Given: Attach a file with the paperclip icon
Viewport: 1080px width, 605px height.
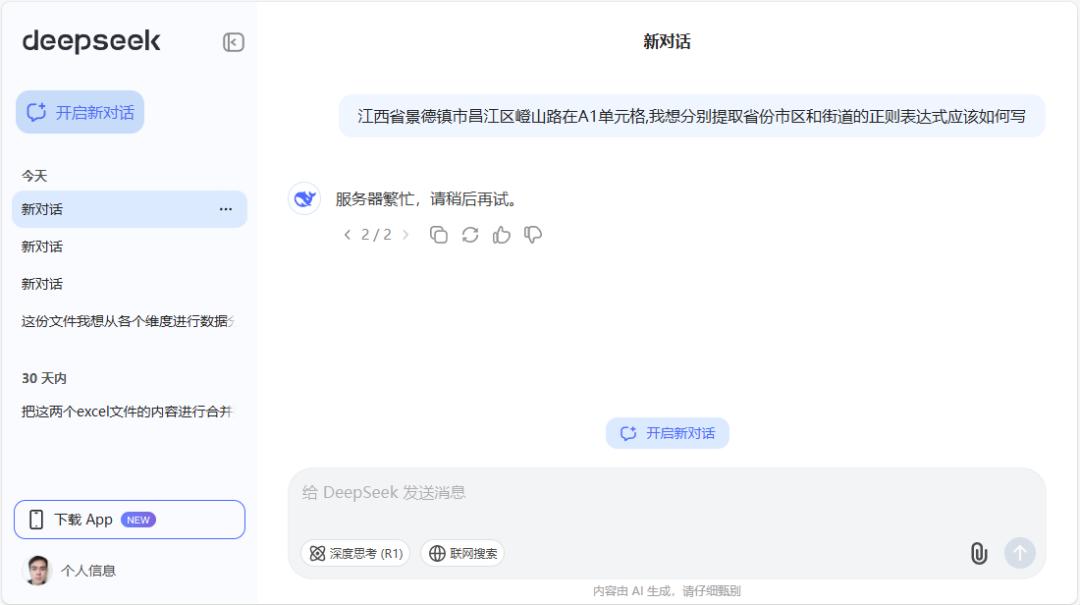Looking at the screenshot, I should pyautogui.click(x=978, y=553).
